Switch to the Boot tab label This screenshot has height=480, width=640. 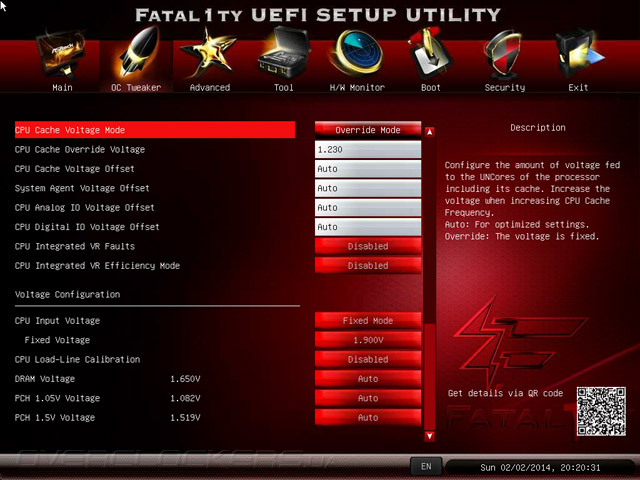coord(431,88)
